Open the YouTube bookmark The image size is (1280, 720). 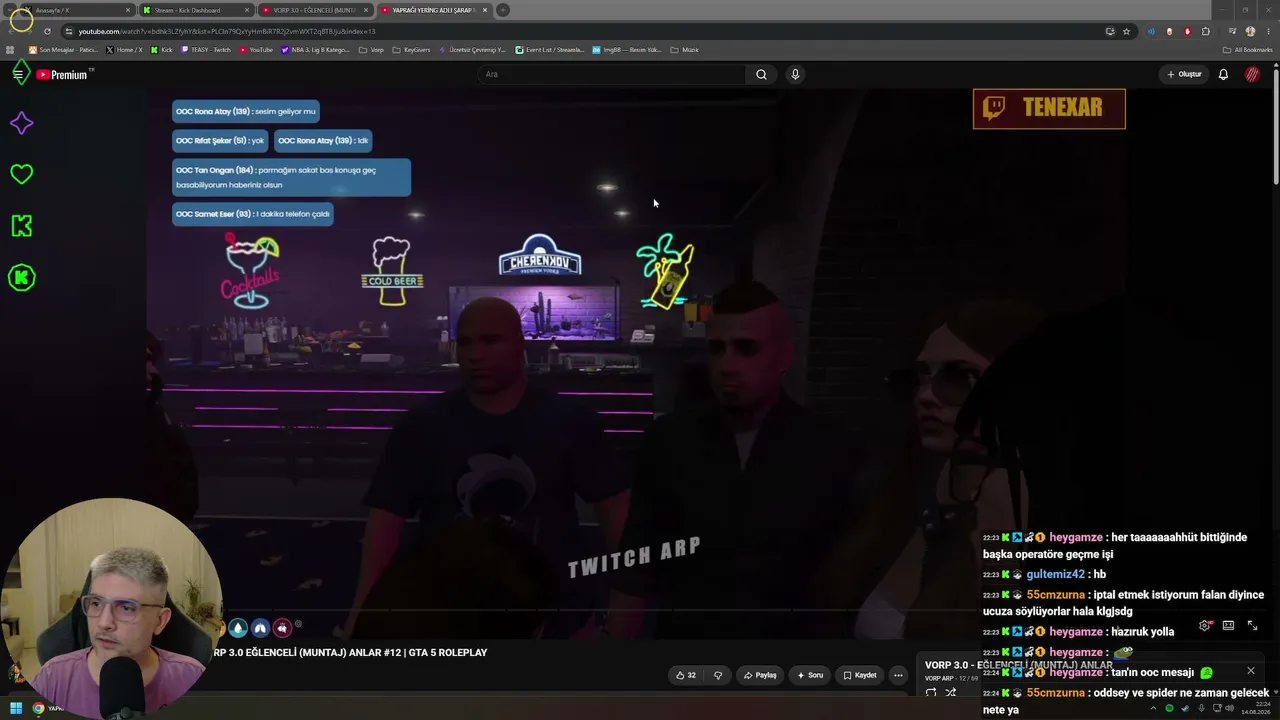[256, 50]
